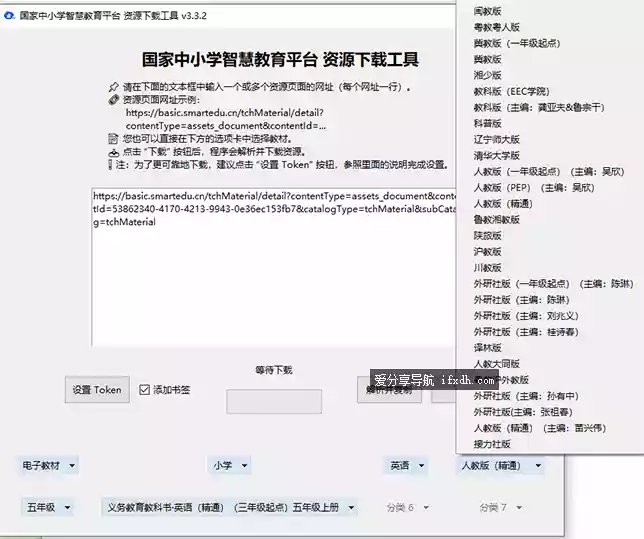Image resolution: width=644 pixels, height=539 pixels.
Task: Open the 五年级上册 textbook dropdown
Action: pos(230,507)
